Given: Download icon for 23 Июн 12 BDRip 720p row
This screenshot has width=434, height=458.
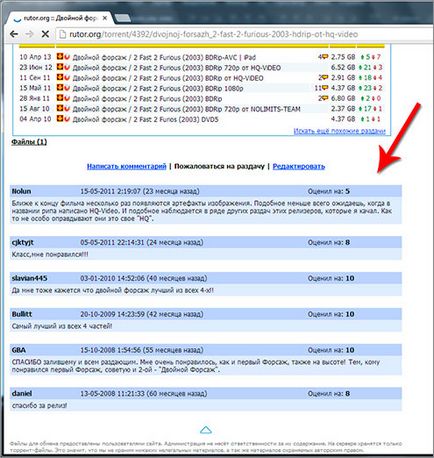Looking at the screenshot, I should pyautogui.click(x=60, y=67).
